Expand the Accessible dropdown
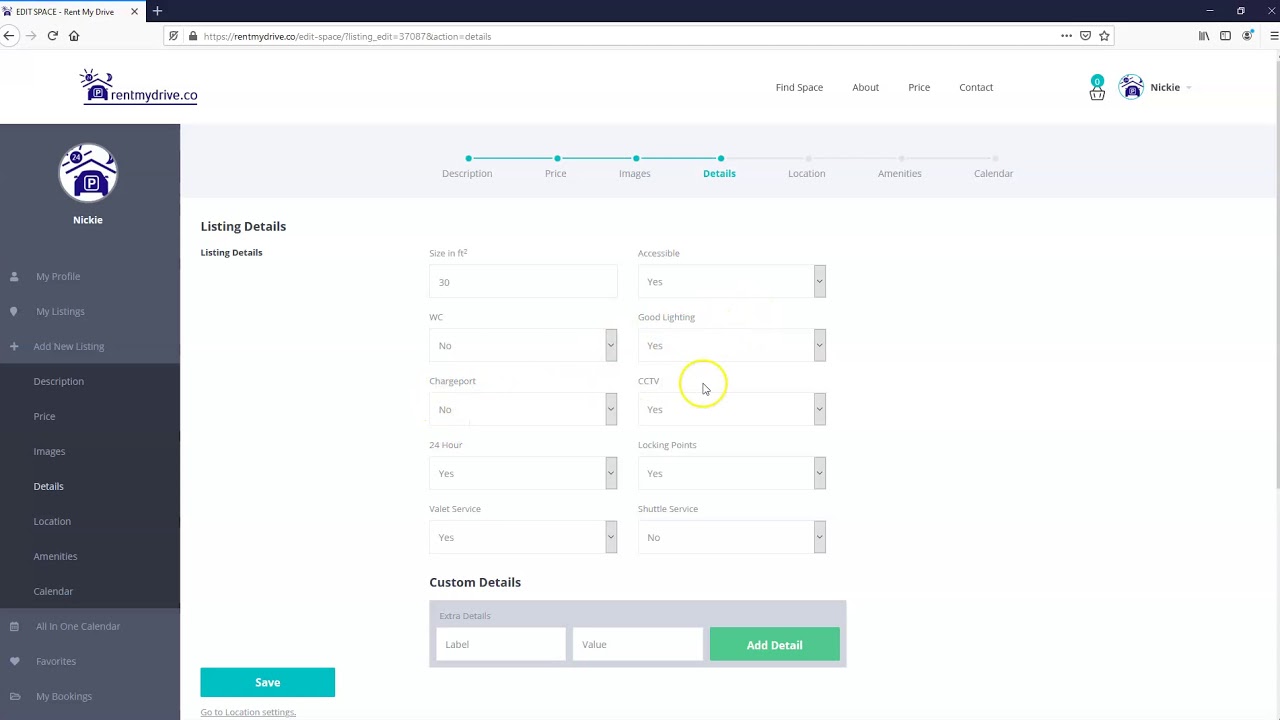1280x720 pixels. coord(731,282)
